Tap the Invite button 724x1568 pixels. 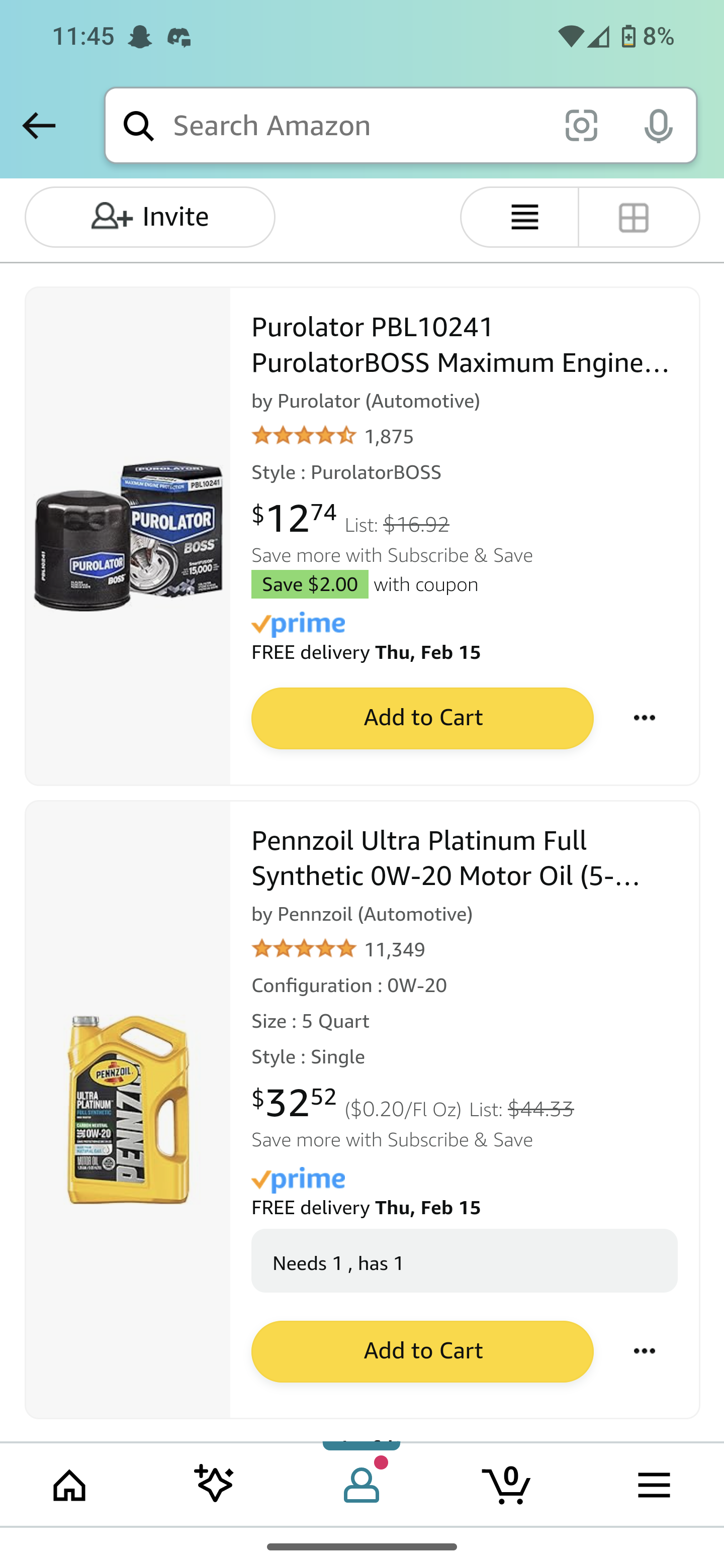pyautogui.click(x=150, y=217)
